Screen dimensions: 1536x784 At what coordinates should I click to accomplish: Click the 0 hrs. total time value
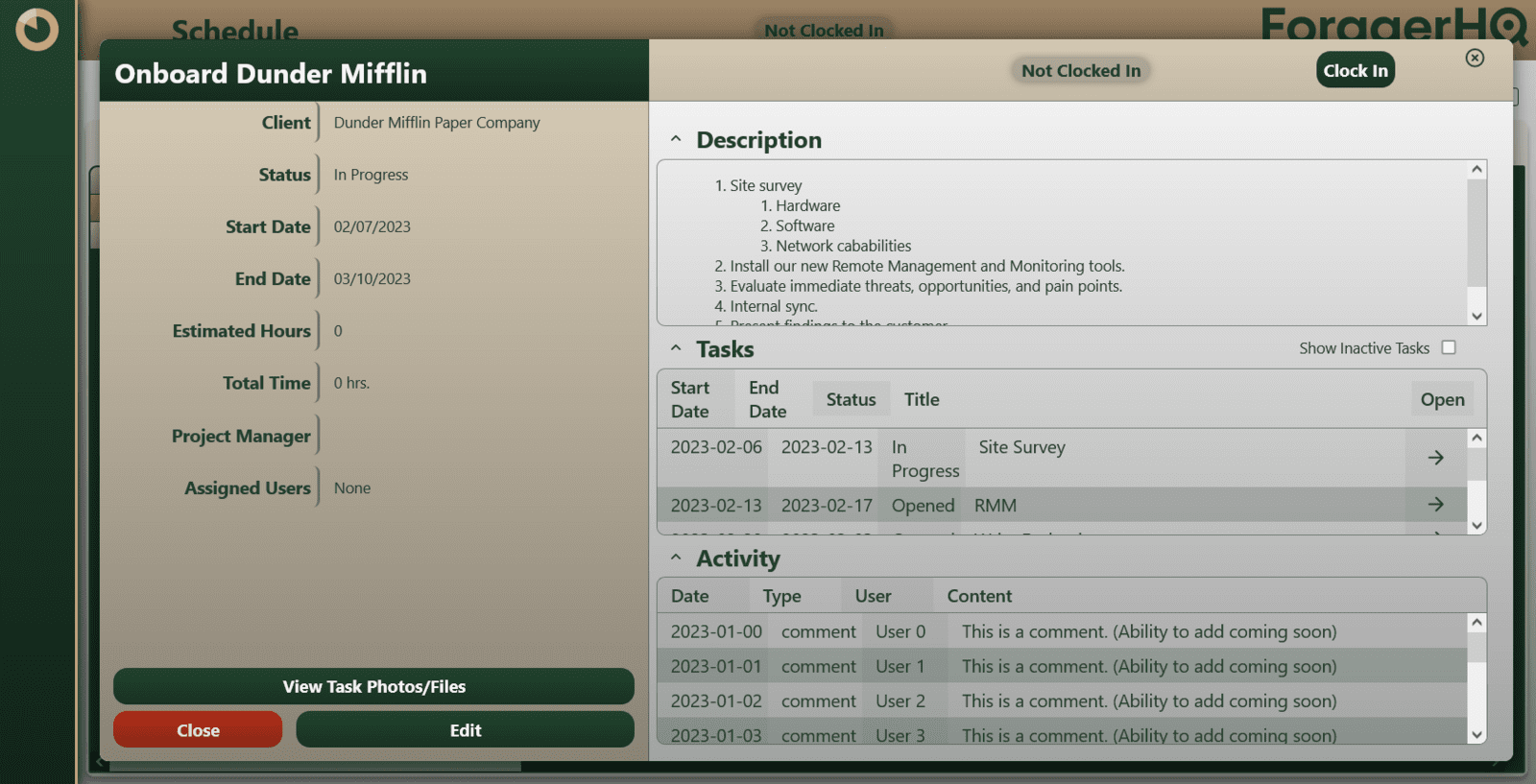coord(351,383)
